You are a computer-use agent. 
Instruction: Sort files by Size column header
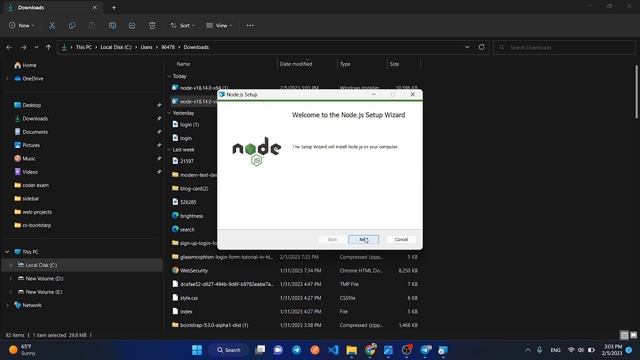394,64
